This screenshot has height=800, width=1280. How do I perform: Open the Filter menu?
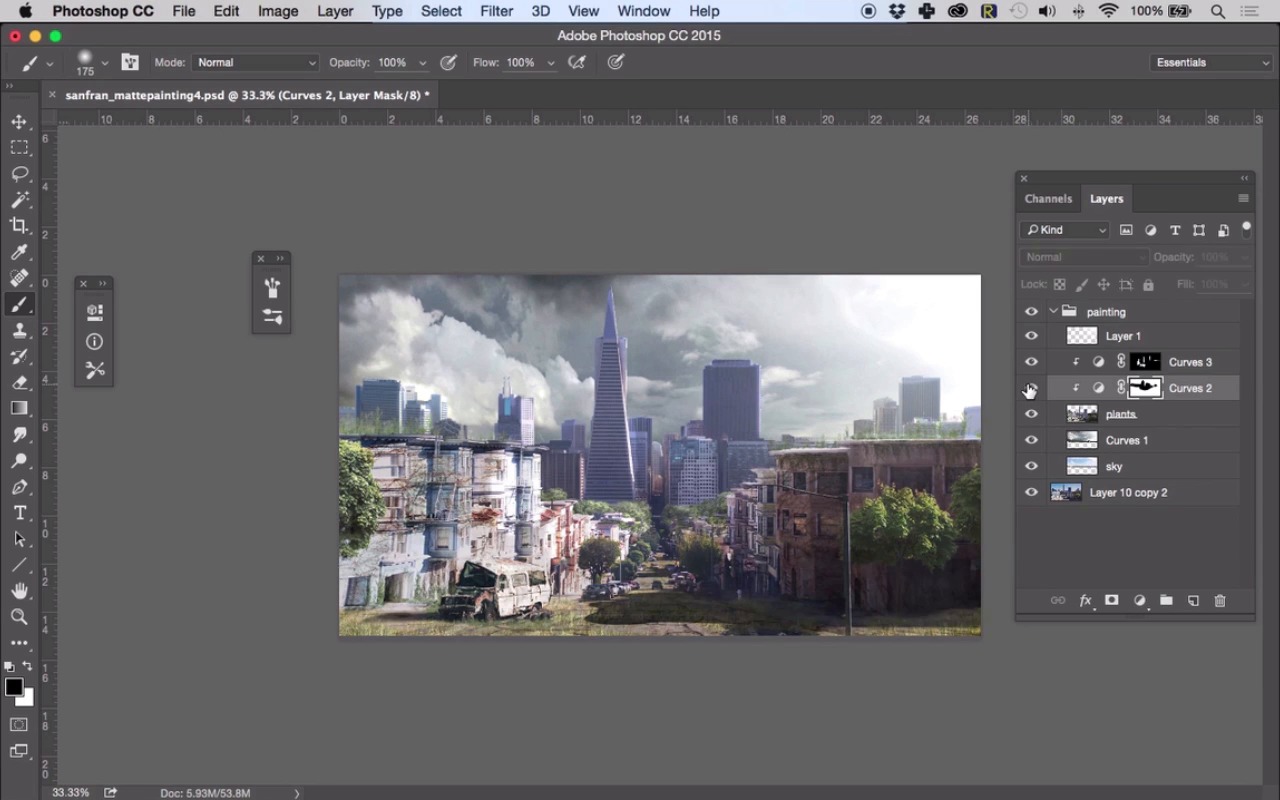tap(496, 11)
